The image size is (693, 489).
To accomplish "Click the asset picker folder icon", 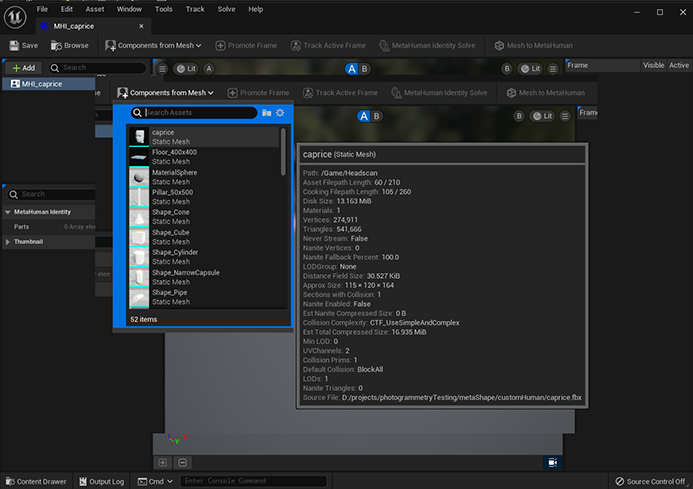I will (x=266, y=113).
